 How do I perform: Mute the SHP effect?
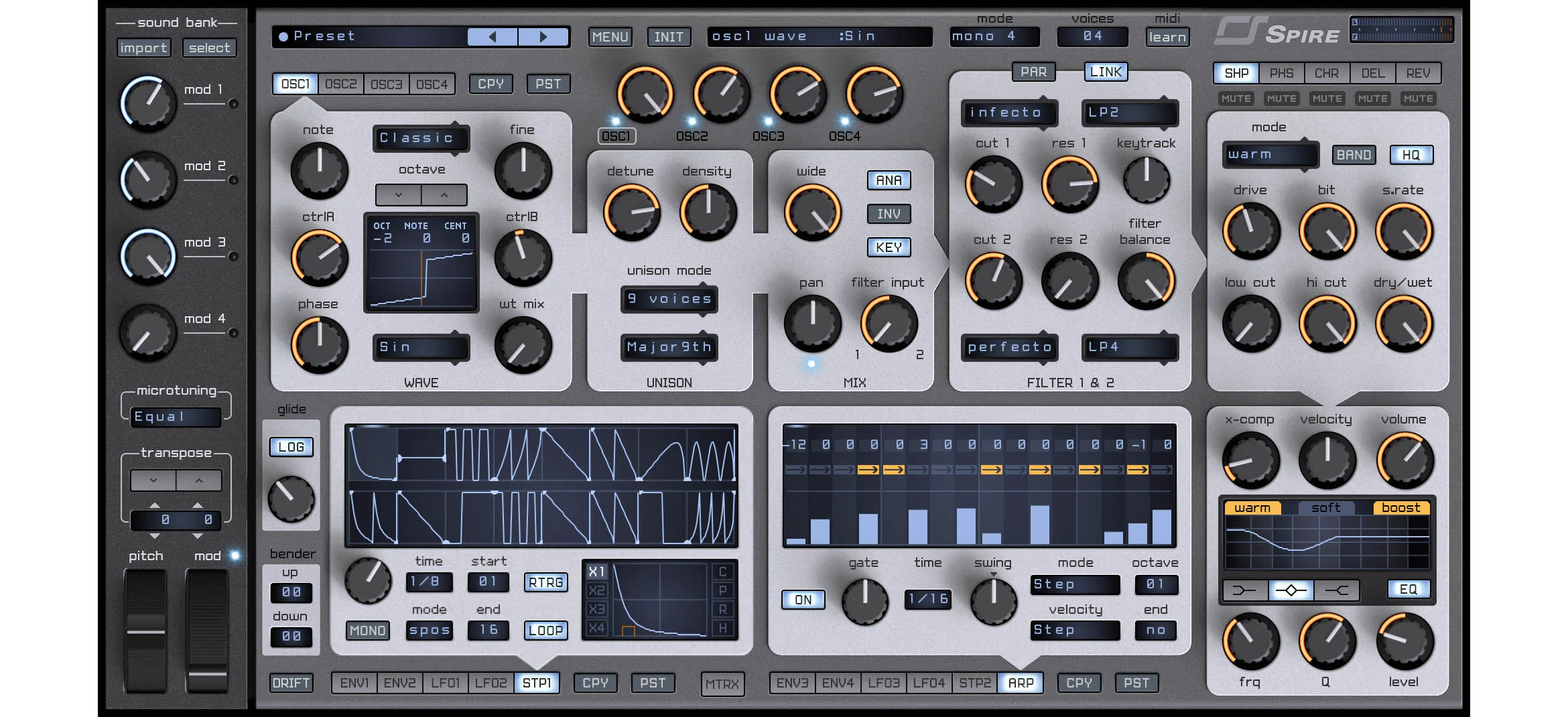pos(1236,99)
